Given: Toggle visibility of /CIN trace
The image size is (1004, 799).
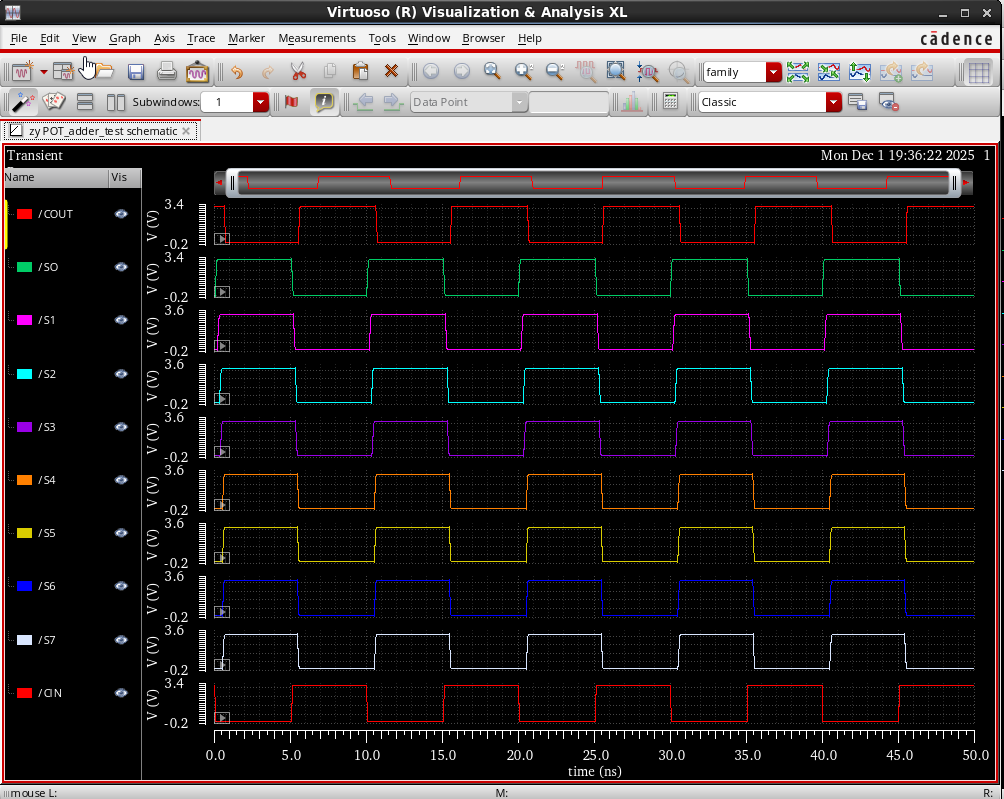Looking at the screenshot, I should pos(121,693).
